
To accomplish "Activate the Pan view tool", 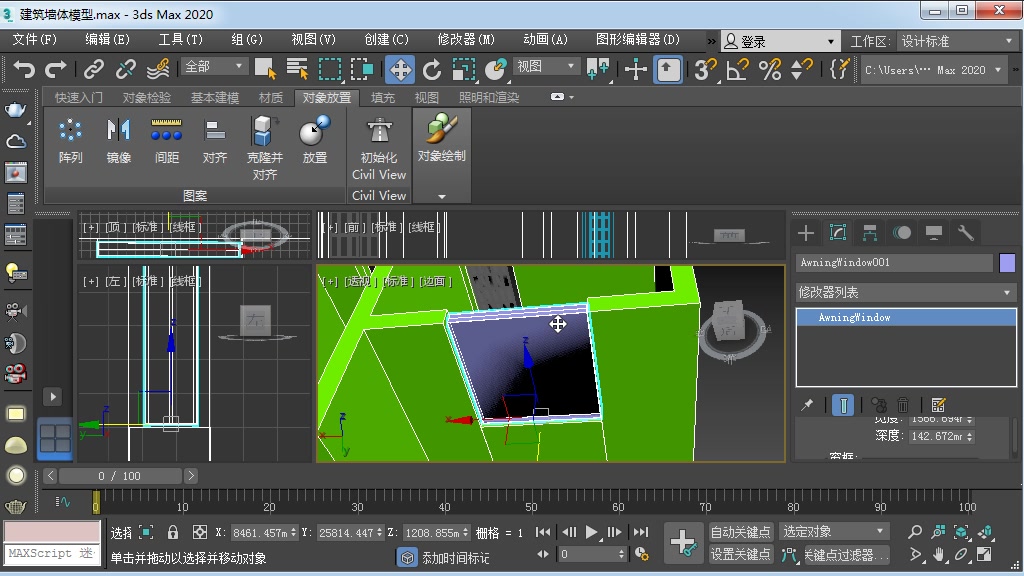I will (x=939, y=555).
